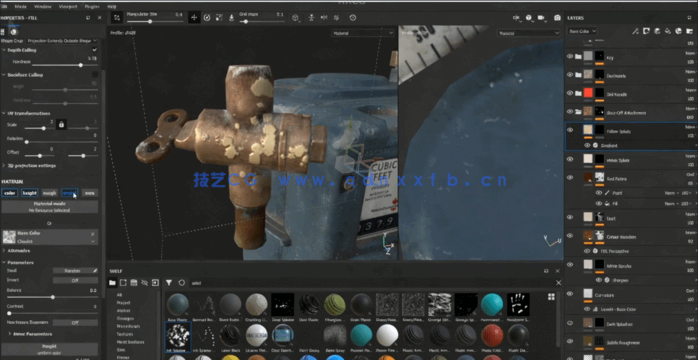Toggle the height material channel button
This screenshot has width=698, height=360.
coord(29,193)
